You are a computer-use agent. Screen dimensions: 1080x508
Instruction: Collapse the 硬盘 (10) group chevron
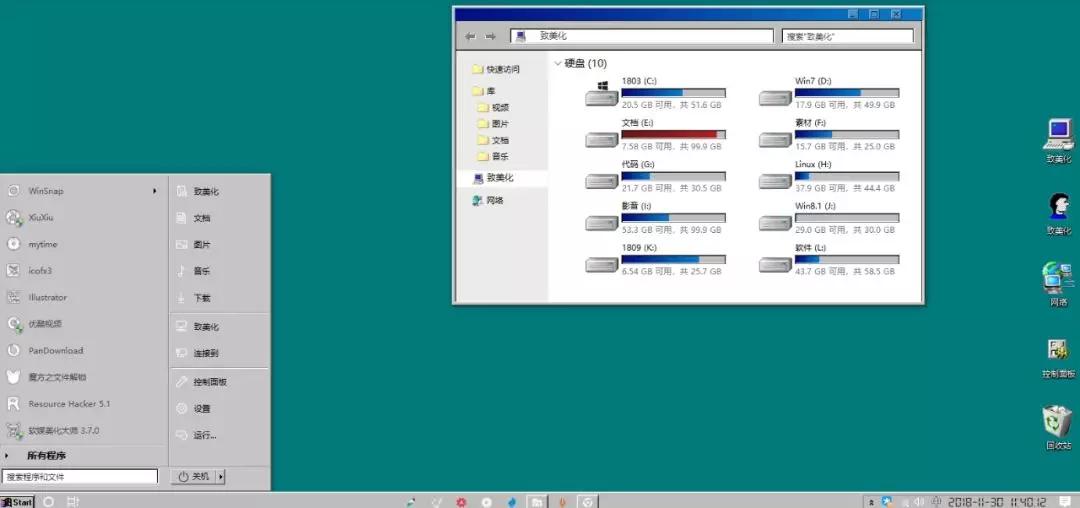557,63
